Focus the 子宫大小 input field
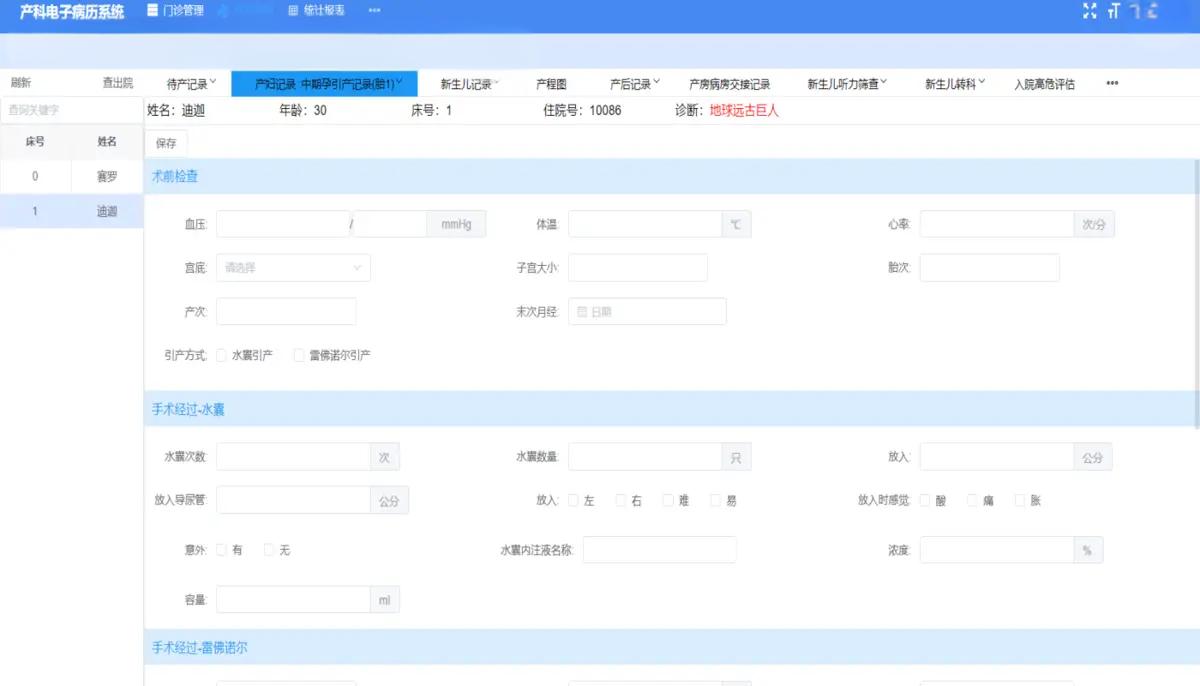 pos(638,268)
